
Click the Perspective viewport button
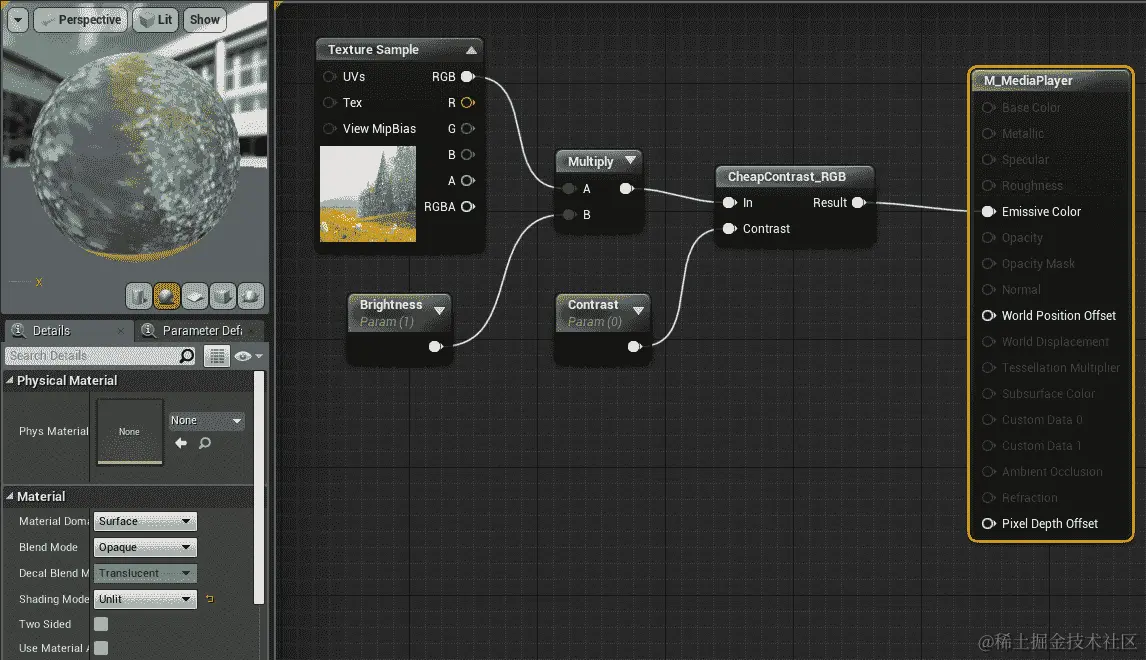[80, 20]
